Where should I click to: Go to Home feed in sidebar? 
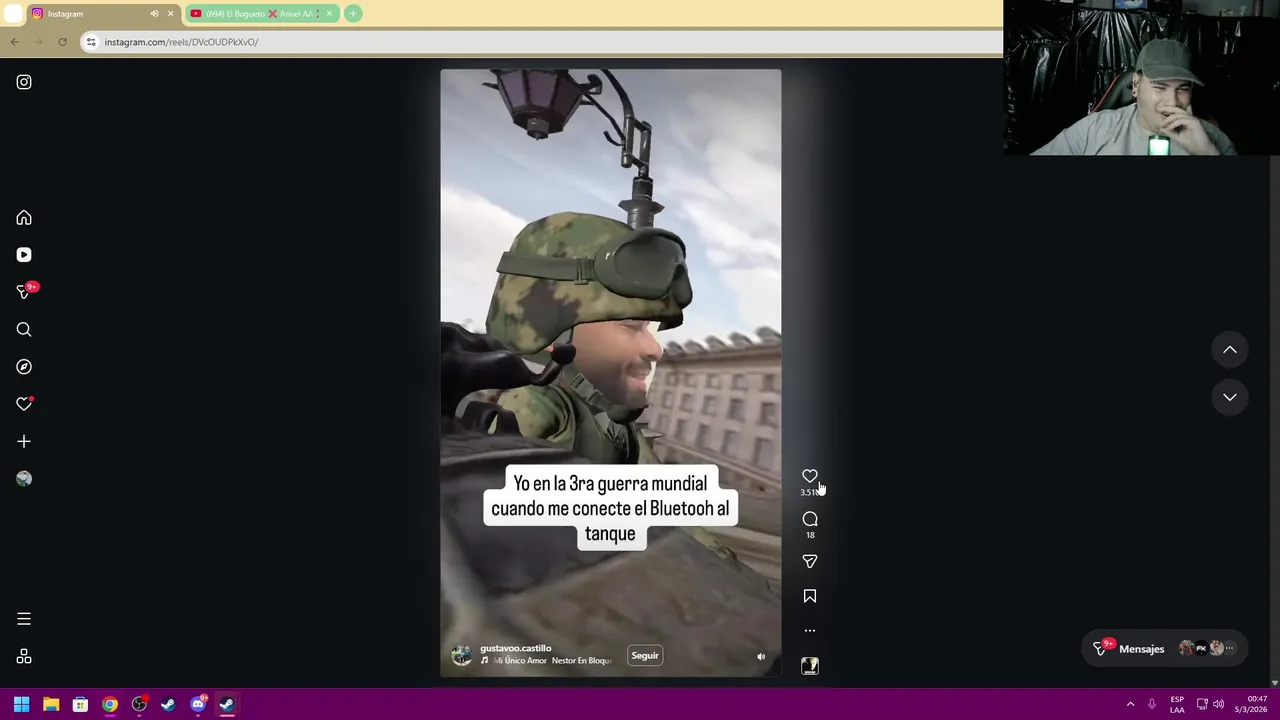point(24,218)
